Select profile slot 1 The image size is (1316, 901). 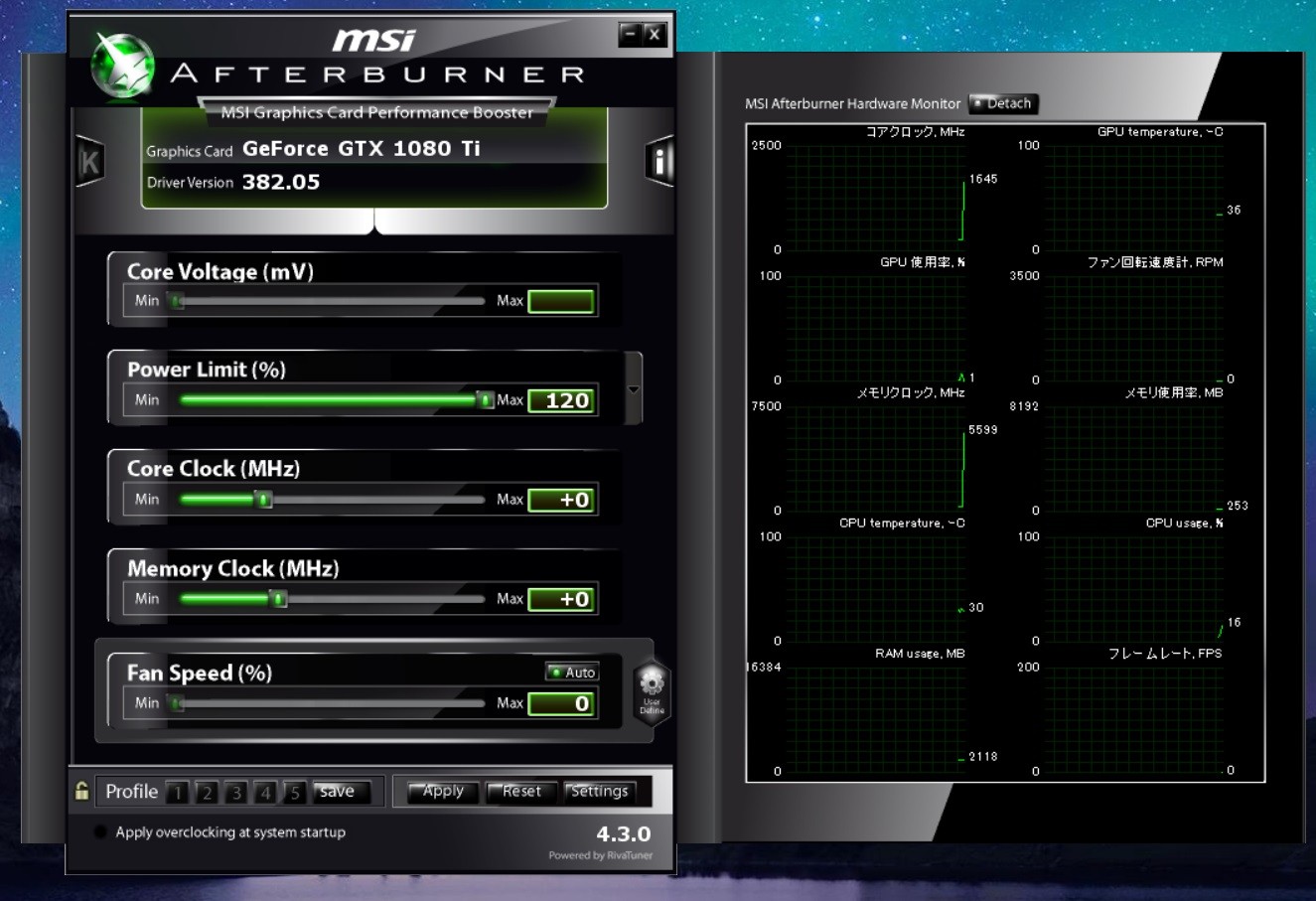click(x=178, y=792)
